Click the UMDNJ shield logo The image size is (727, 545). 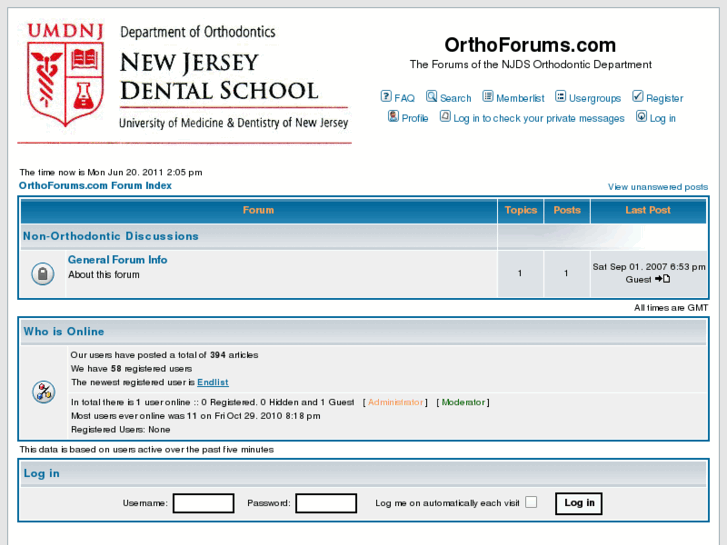pos(65,75)
